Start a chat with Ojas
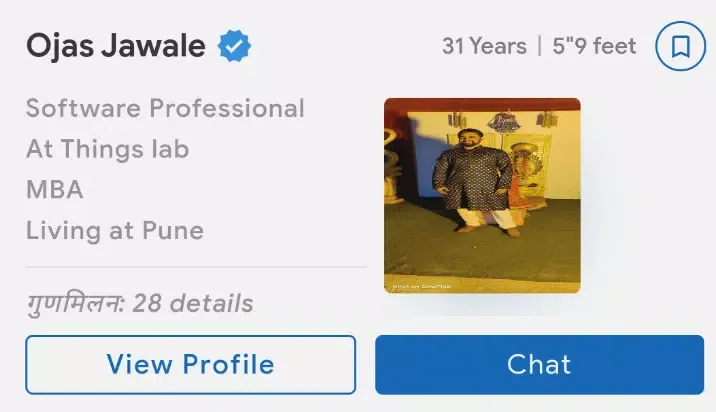This screenshot has height=412, width=716. pos(539,364)
